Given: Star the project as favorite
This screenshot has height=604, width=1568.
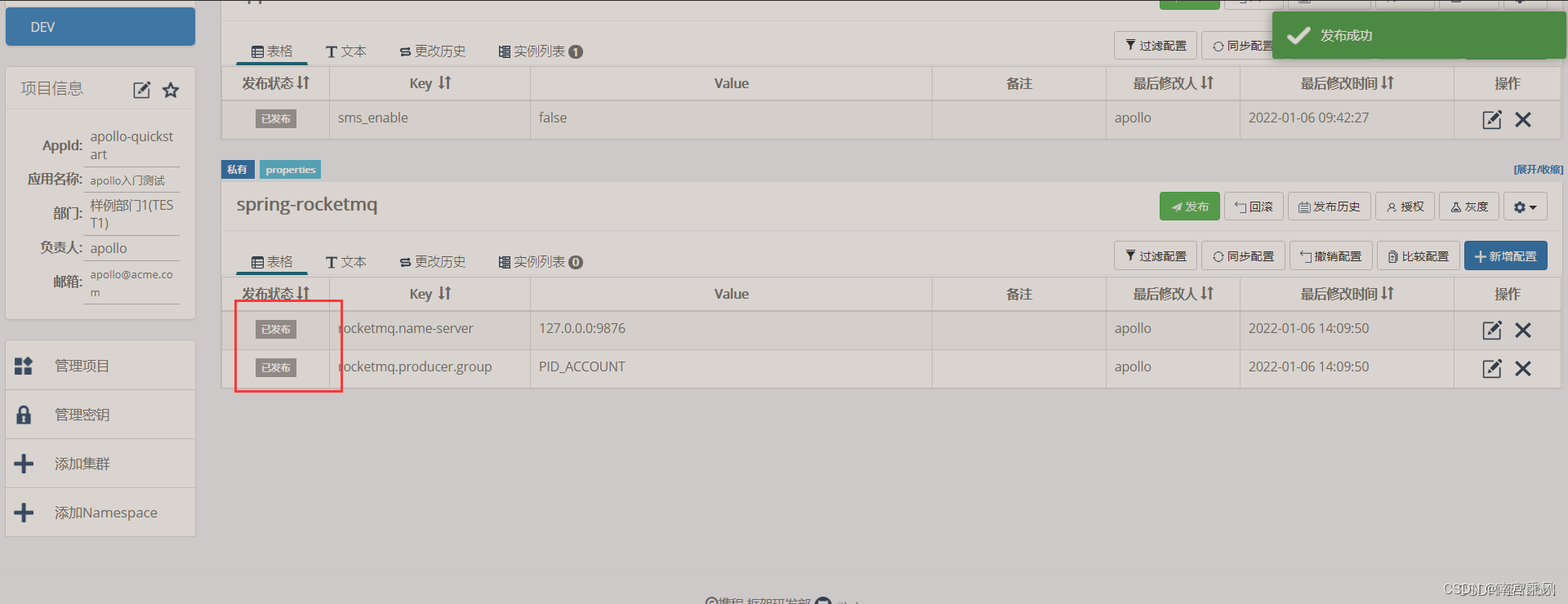Looking at the screenshot, I should [x=171, y=90].
